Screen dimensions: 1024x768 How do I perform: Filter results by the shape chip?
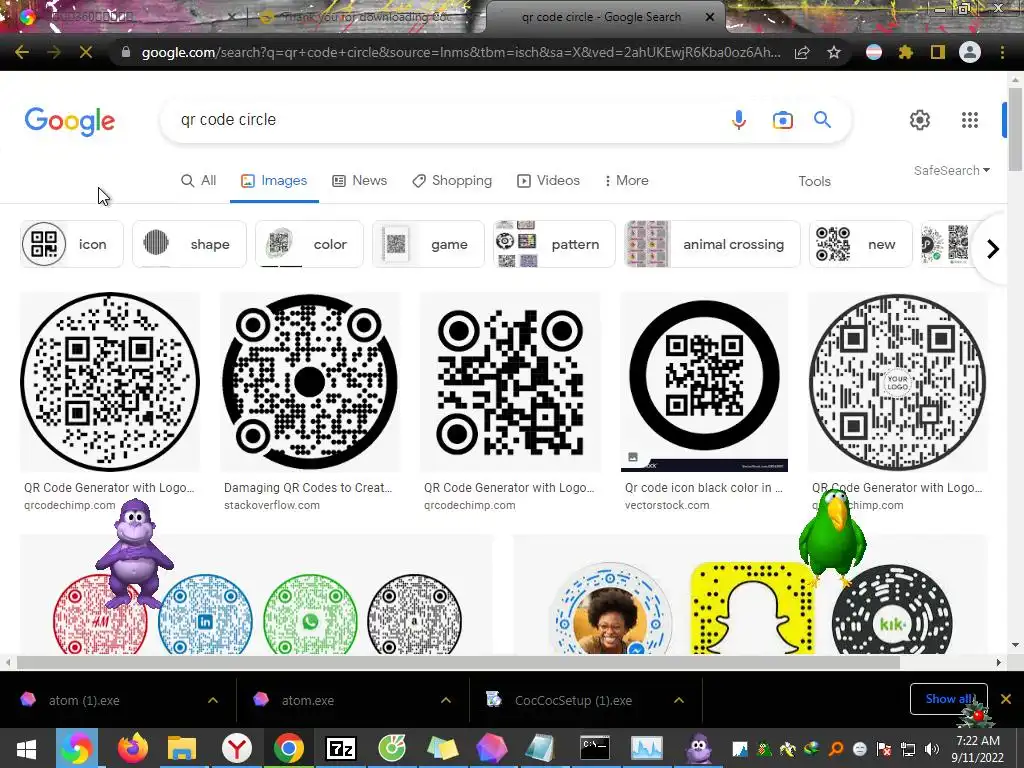[x=189, y=244]
